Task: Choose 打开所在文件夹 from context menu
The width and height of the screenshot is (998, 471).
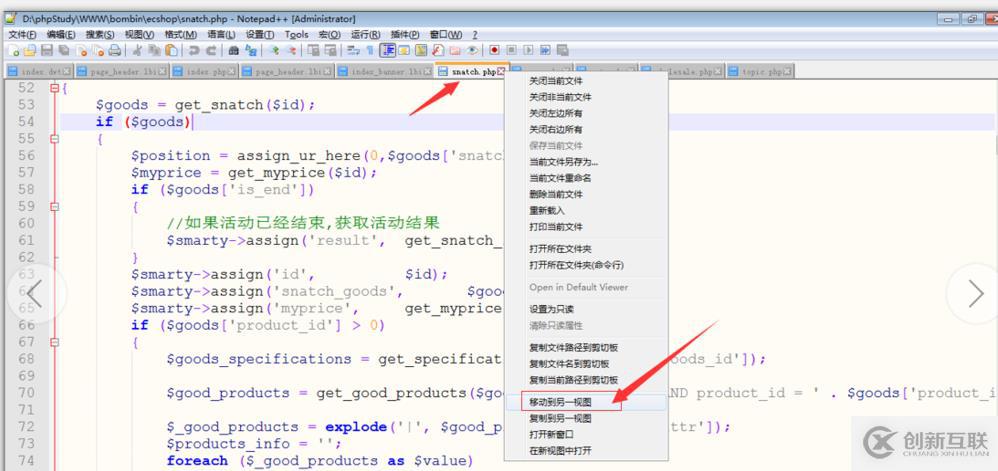Action: pyautogui.click(x=586, y=249)
